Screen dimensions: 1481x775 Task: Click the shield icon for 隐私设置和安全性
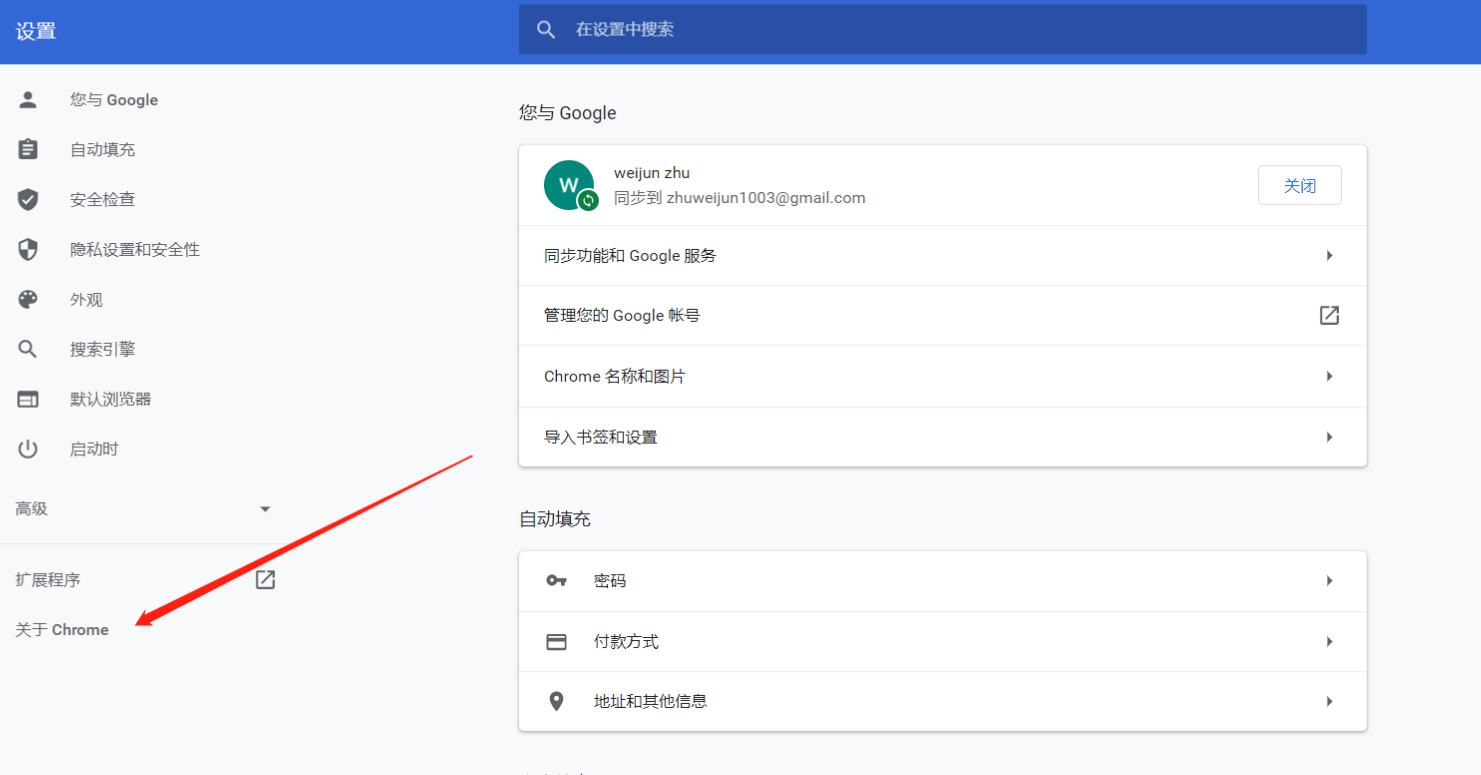coord(28,249)
